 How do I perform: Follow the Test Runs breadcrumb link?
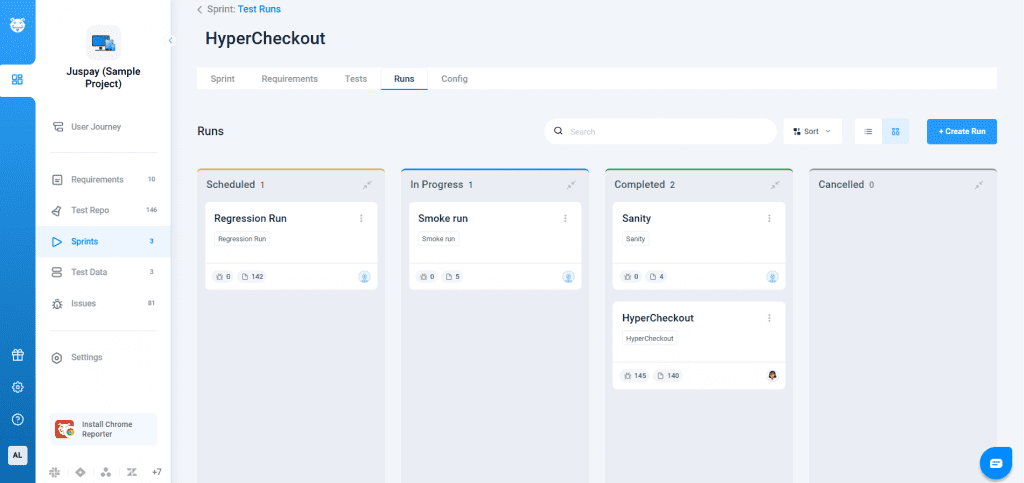click(x=259, y=9)
